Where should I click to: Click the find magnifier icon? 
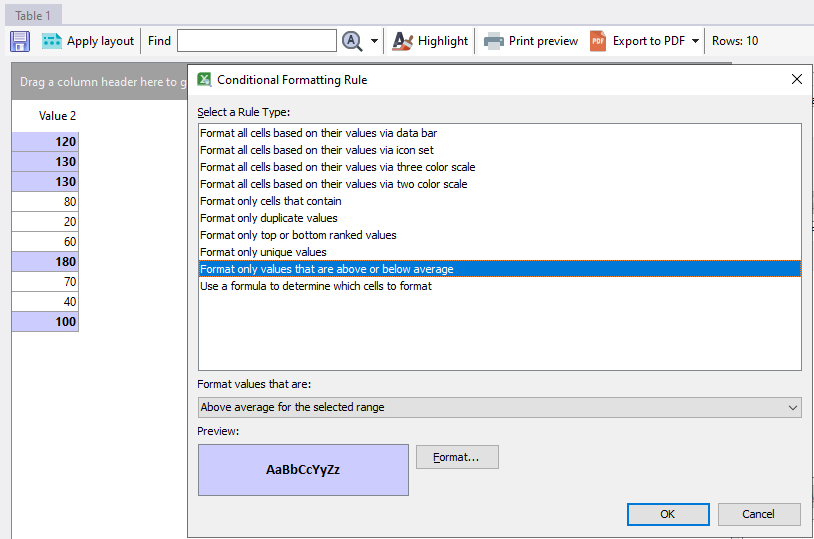click(x=352, y=41)
